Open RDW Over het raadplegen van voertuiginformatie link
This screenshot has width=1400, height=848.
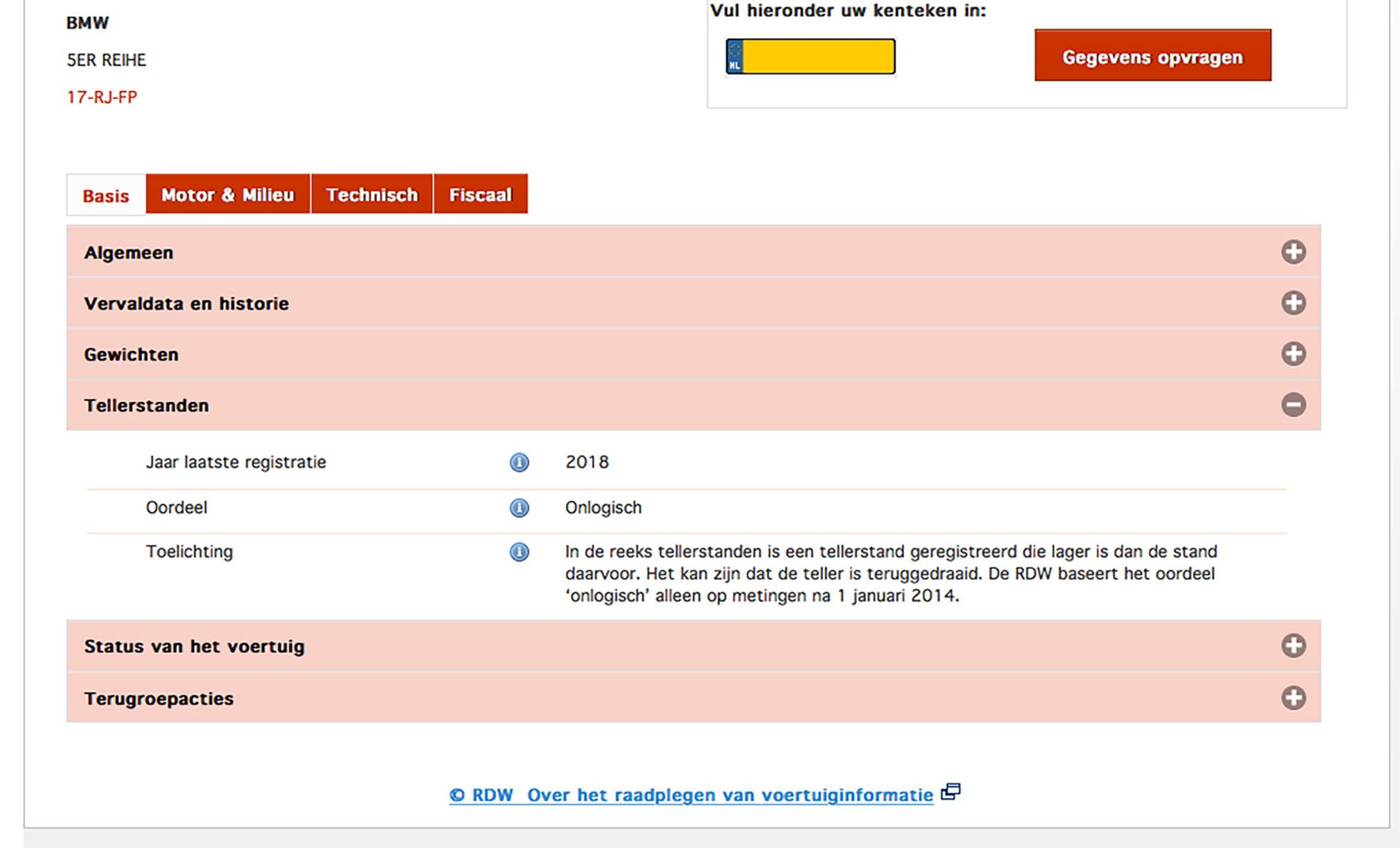pyautogui.click(x=691, y=795)
